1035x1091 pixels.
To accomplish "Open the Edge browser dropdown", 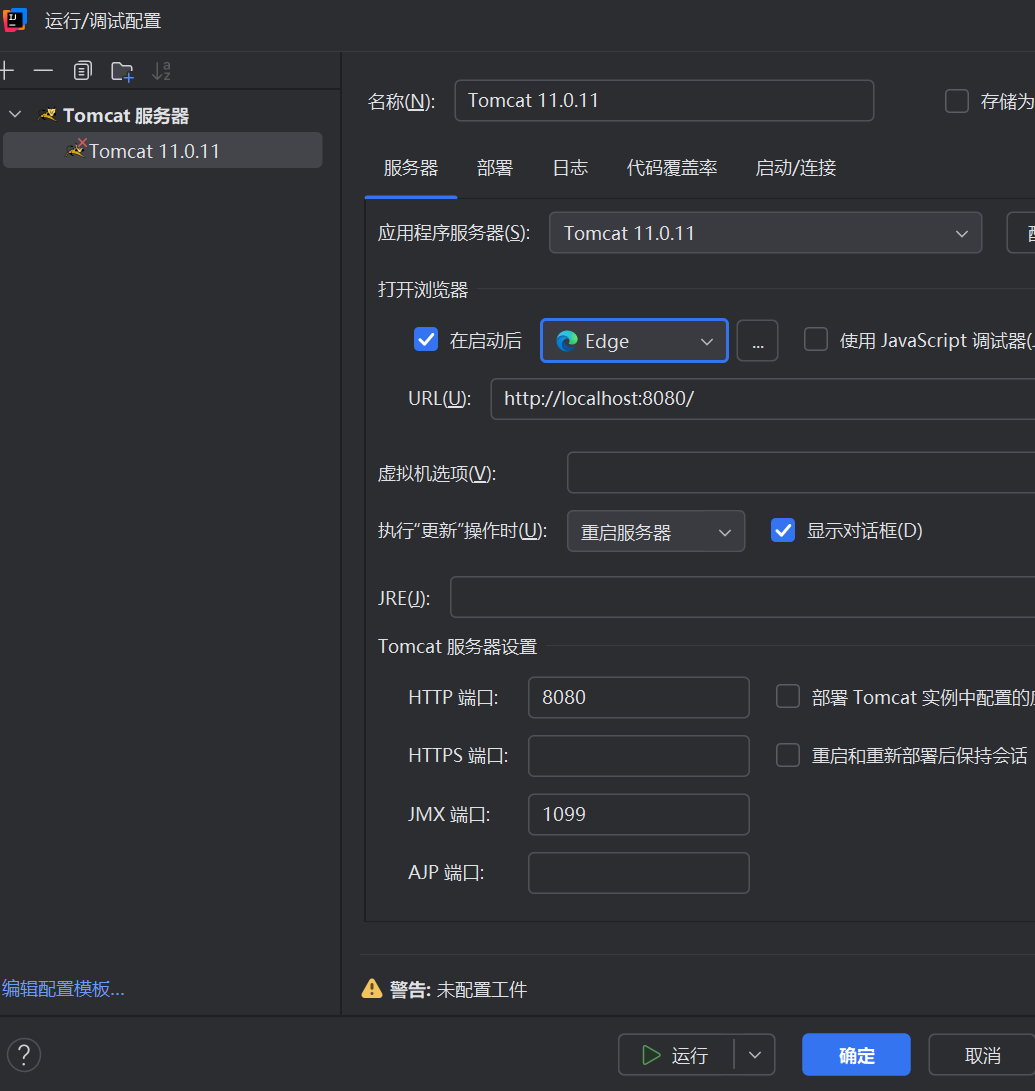I will coord(634,341).
